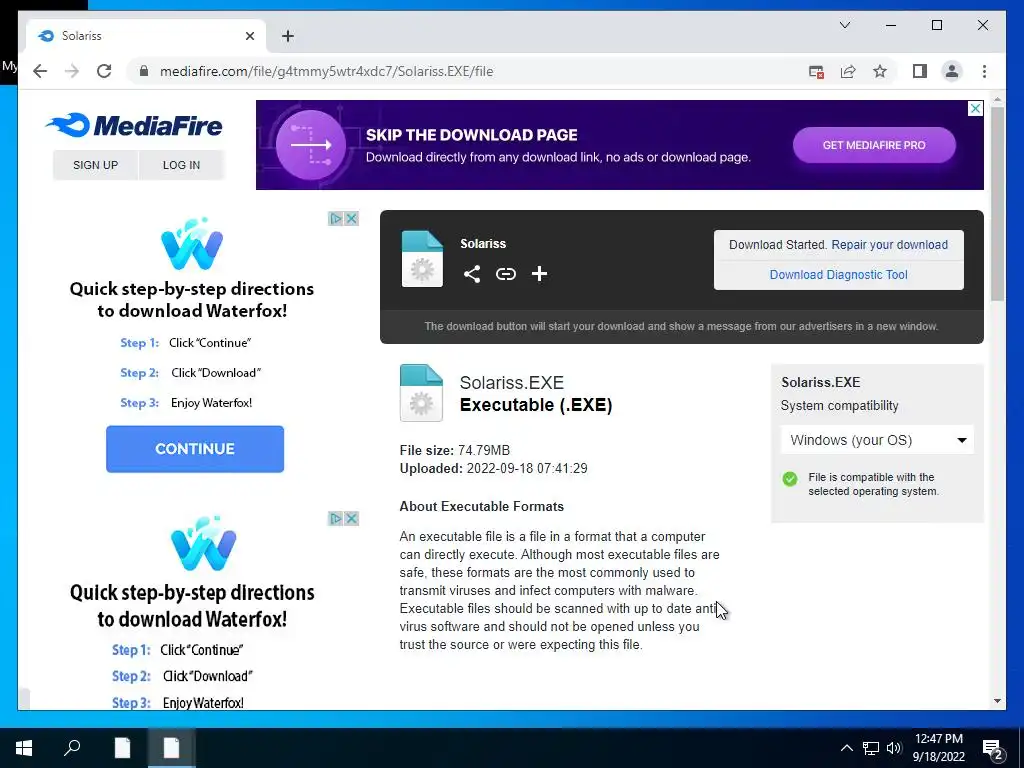Click the File size 74.79MB text

455,451
